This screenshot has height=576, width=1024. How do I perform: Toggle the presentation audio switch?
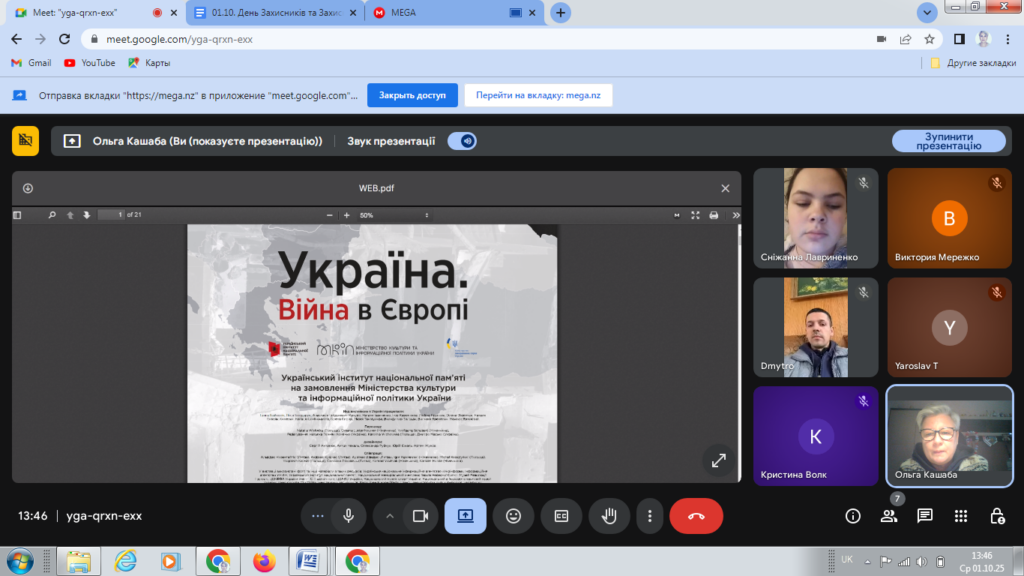coord(462,141)
